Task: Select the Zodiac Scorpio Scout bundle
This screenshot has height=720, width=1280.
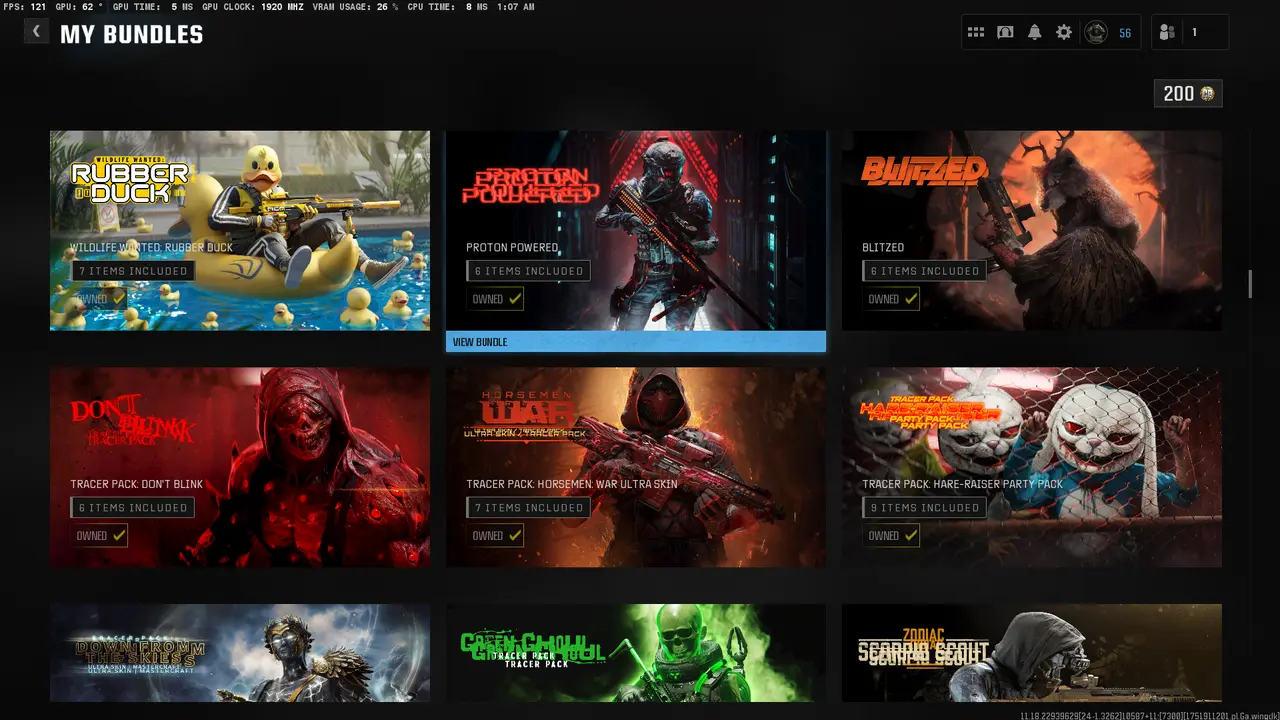Action: click(1031, 652)
